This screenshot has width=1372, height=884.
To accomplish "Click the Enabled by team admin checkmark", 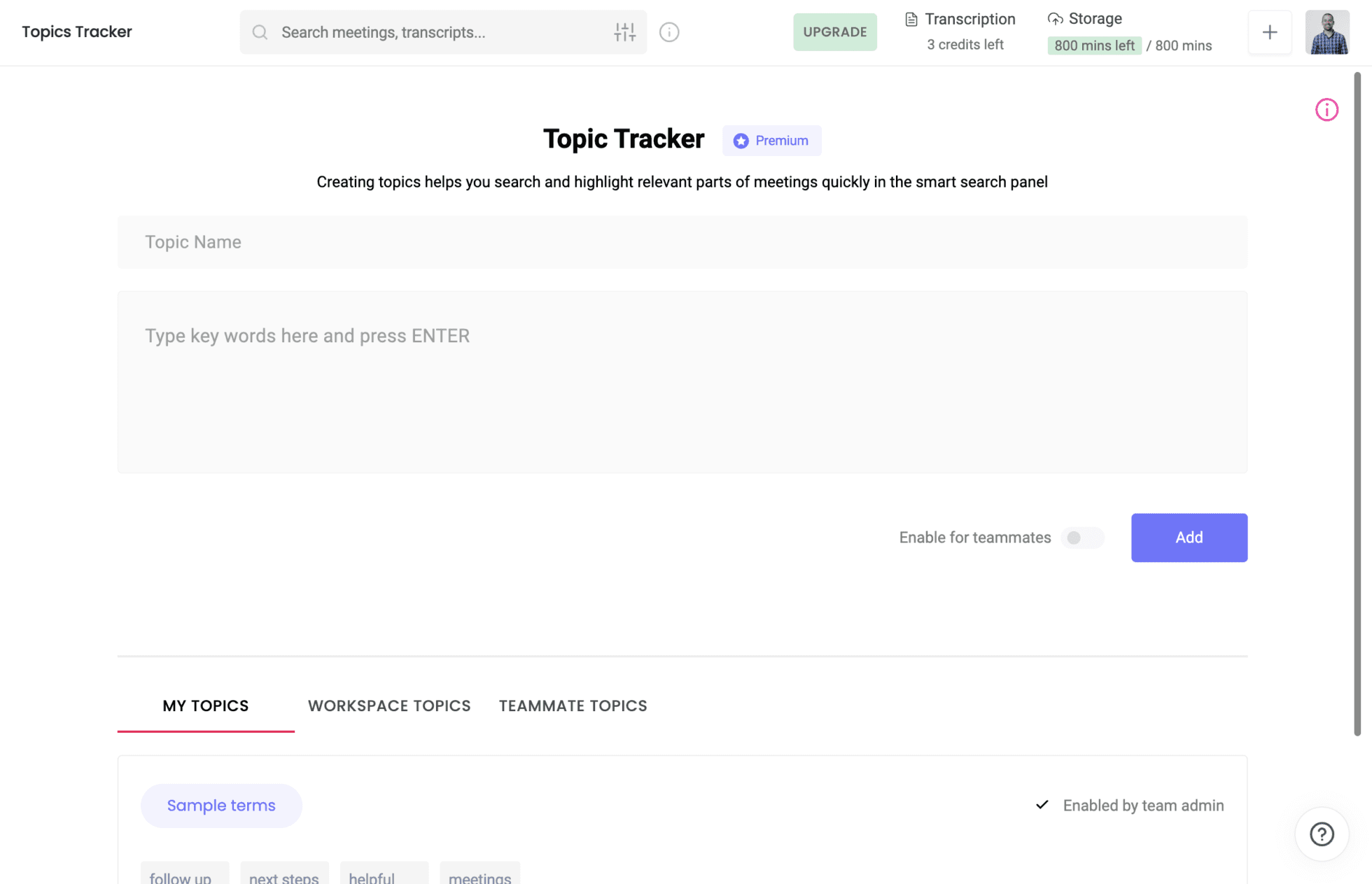I will point(1042,805).
